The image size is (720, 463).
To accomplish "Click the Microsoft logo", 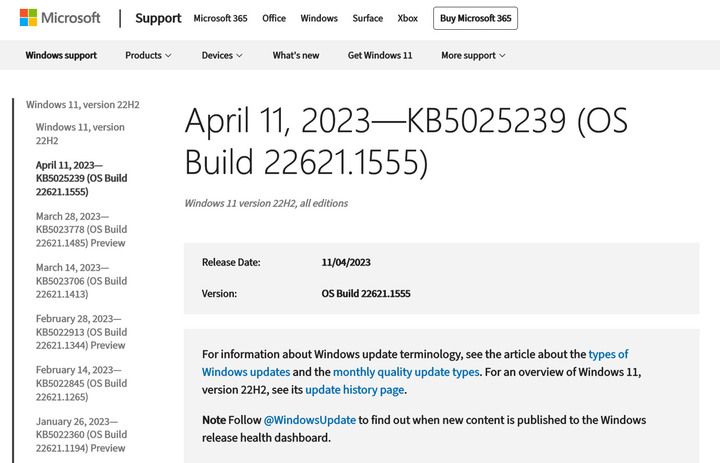I will pyautogui.click(x=60, y=18).
